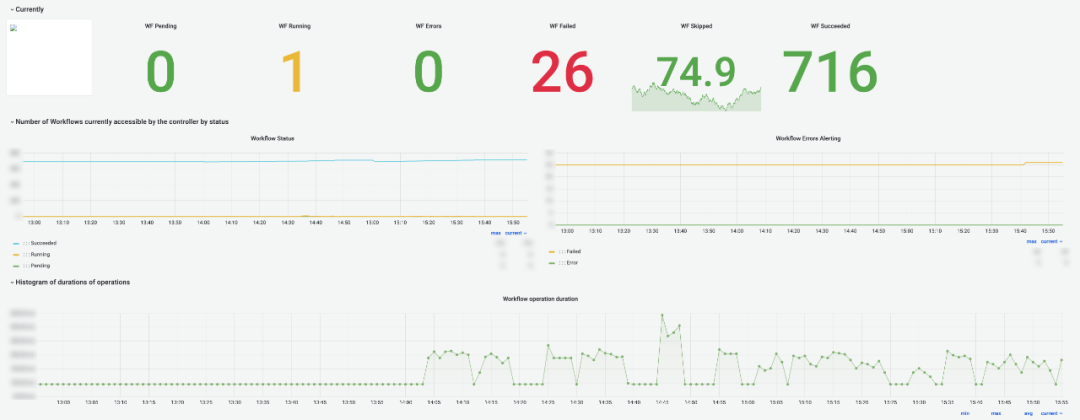Sort Workflow operation duration legend by max
This screenshot has width=1080, height=420.
[x=995, y=414]
